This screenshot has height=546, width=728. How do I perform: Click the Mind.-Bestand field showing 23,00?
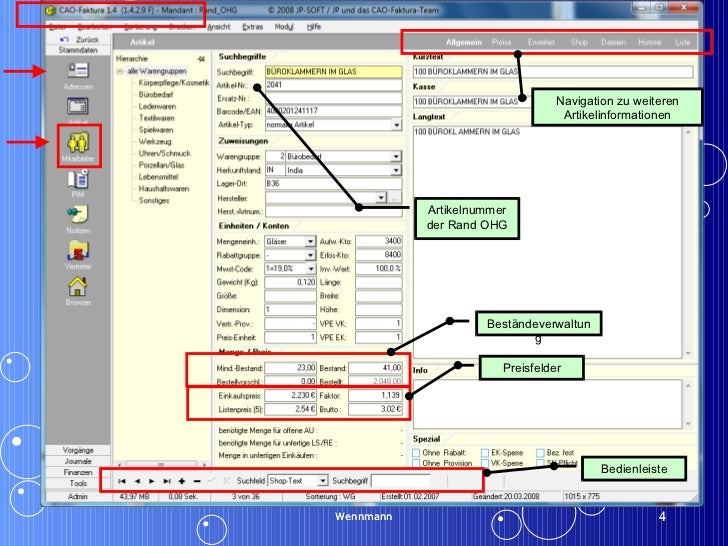click(291, 368)
